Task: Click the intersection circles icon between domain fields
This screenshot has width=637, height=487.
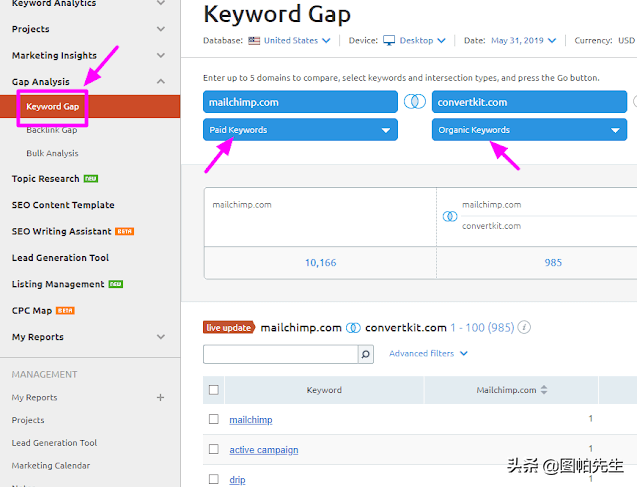Action: tap(415, 102)
